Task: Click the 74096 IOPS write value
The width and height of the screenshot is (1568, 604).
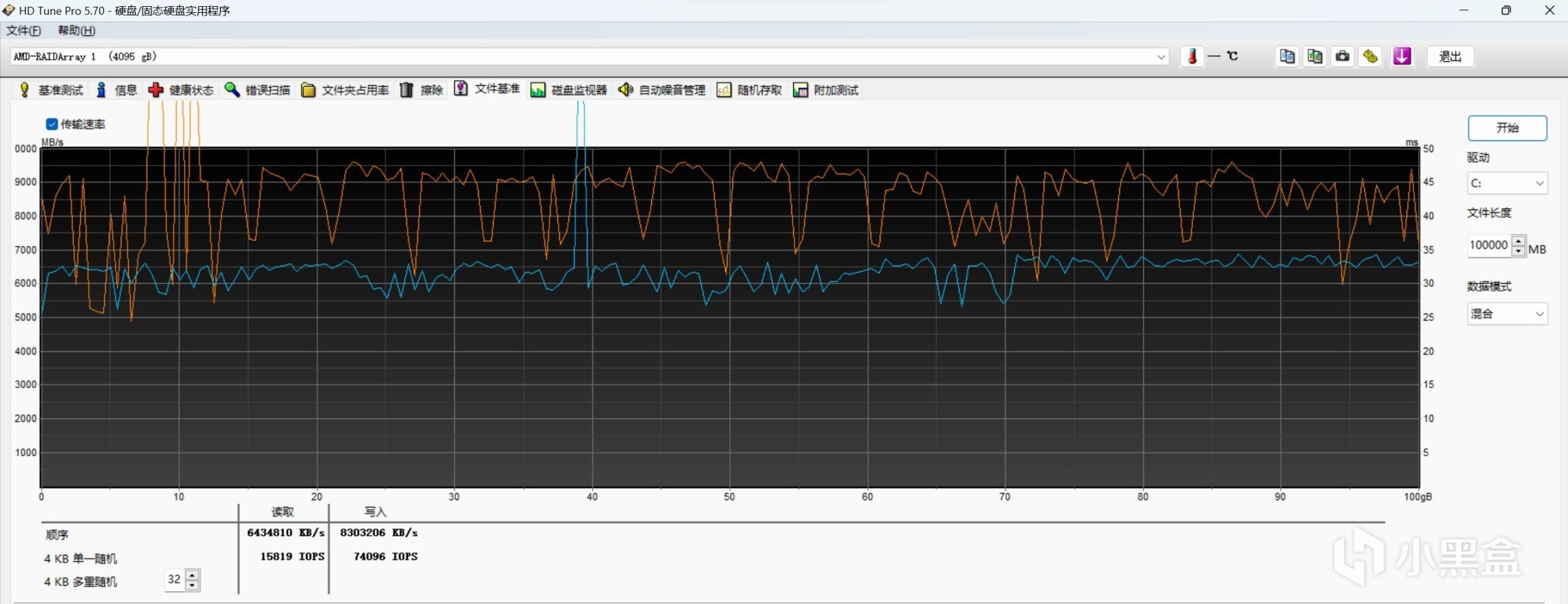Action: click(385, 557)
